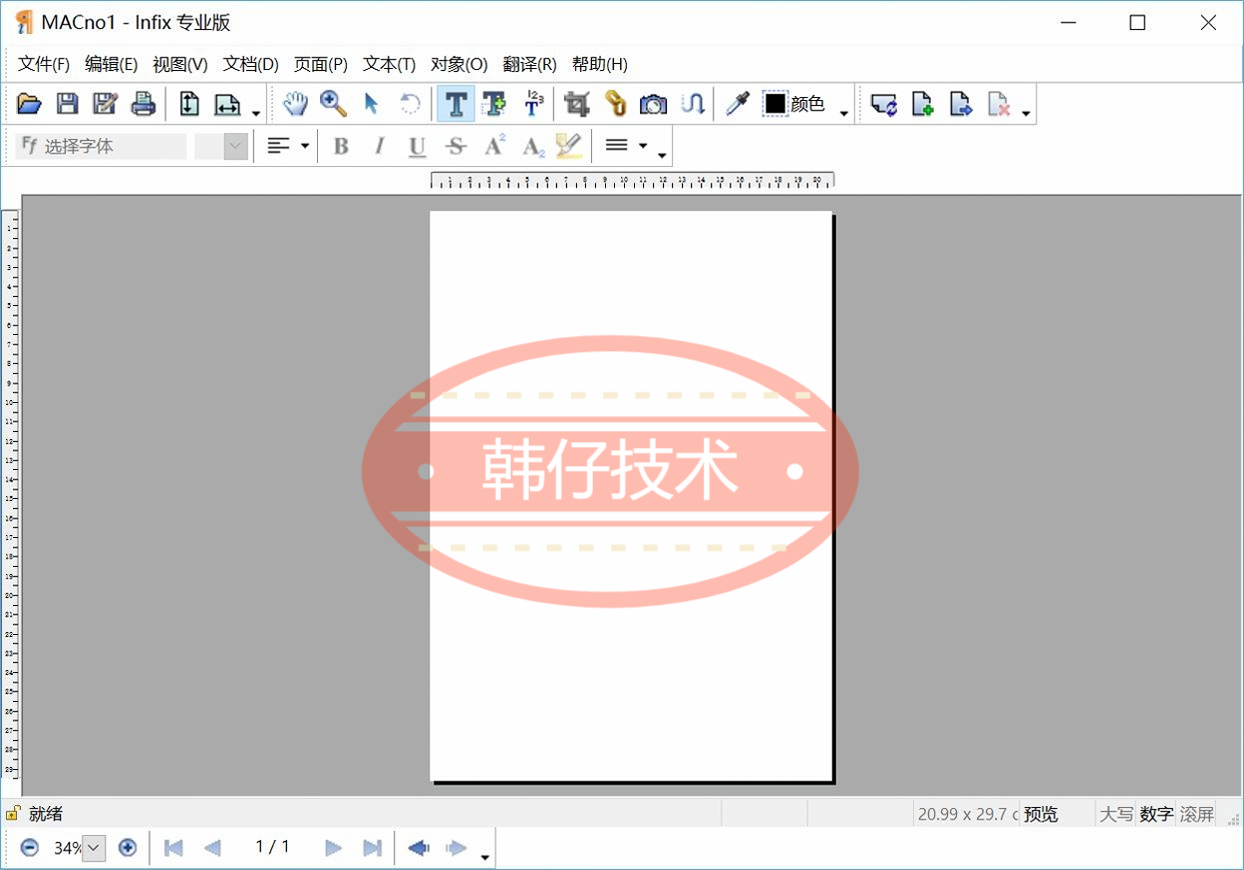Viewport: 1244px width, 870px height.
Task: Open the 文档(D) menu
Action: click(251, 64)
